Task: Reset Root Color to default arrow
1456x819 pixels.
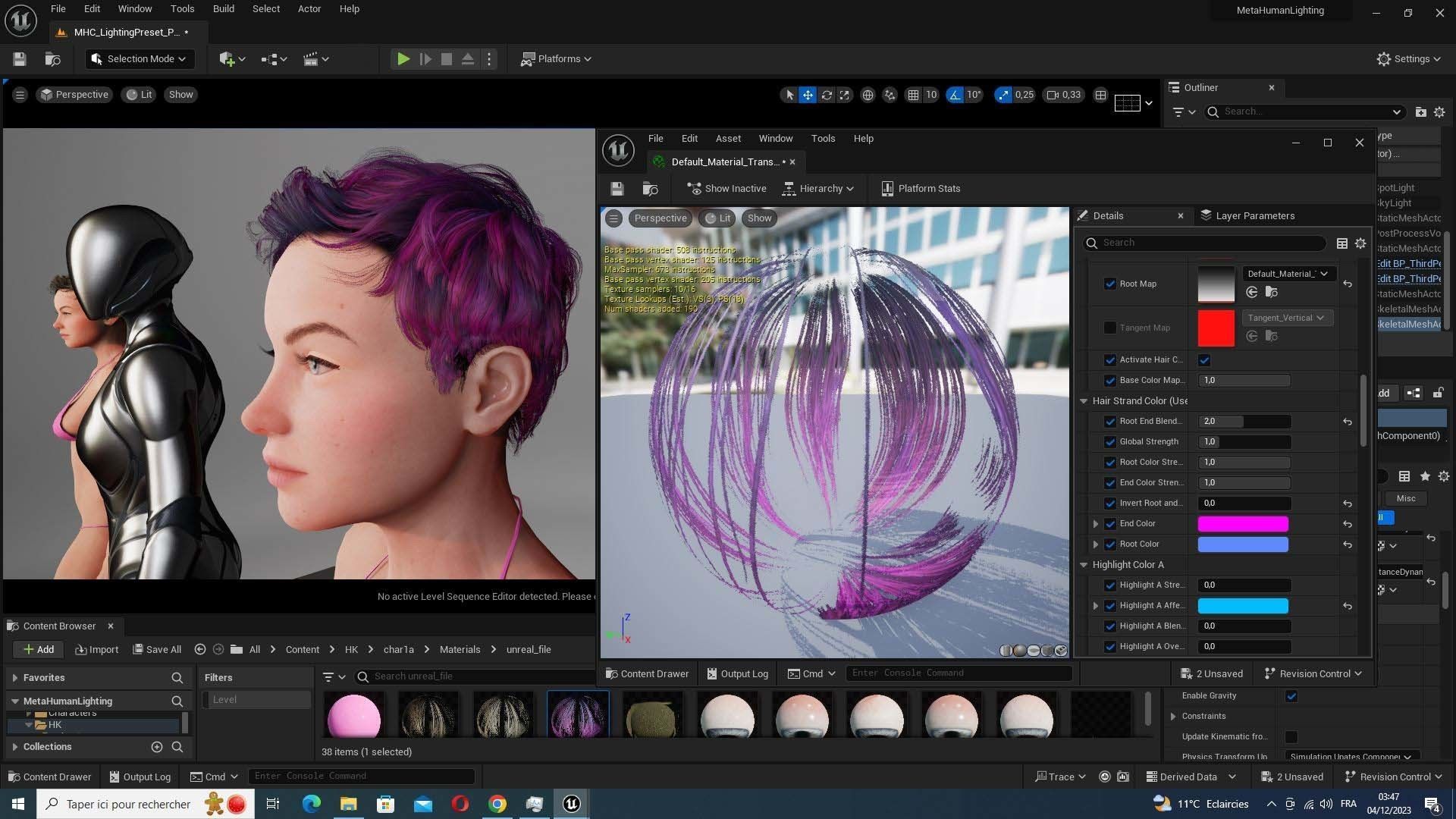Action: (1348, 544)
